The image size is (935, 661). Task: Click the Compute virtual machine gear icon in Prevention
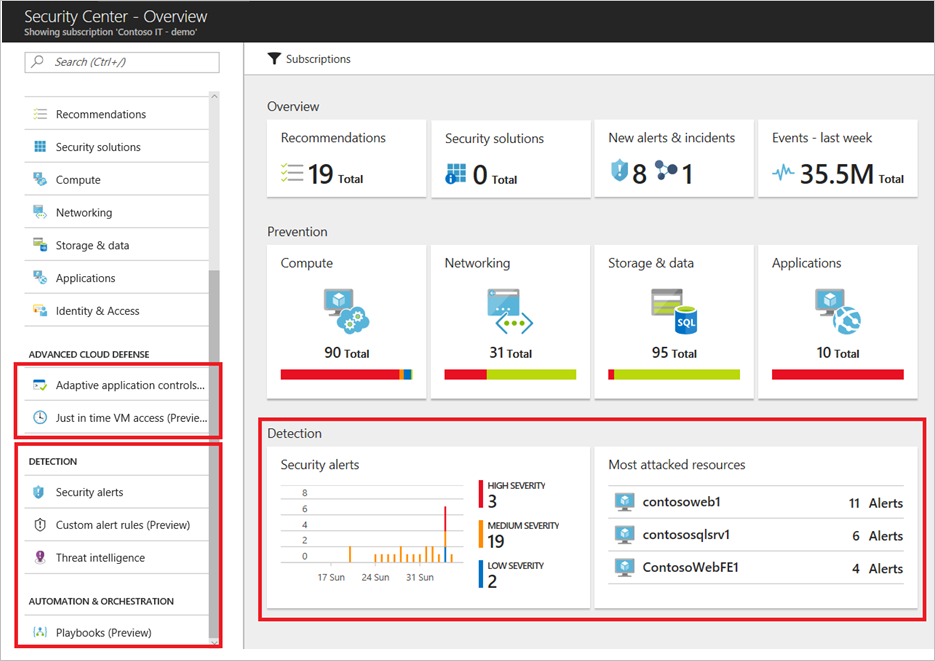click(x=346, y=311)
